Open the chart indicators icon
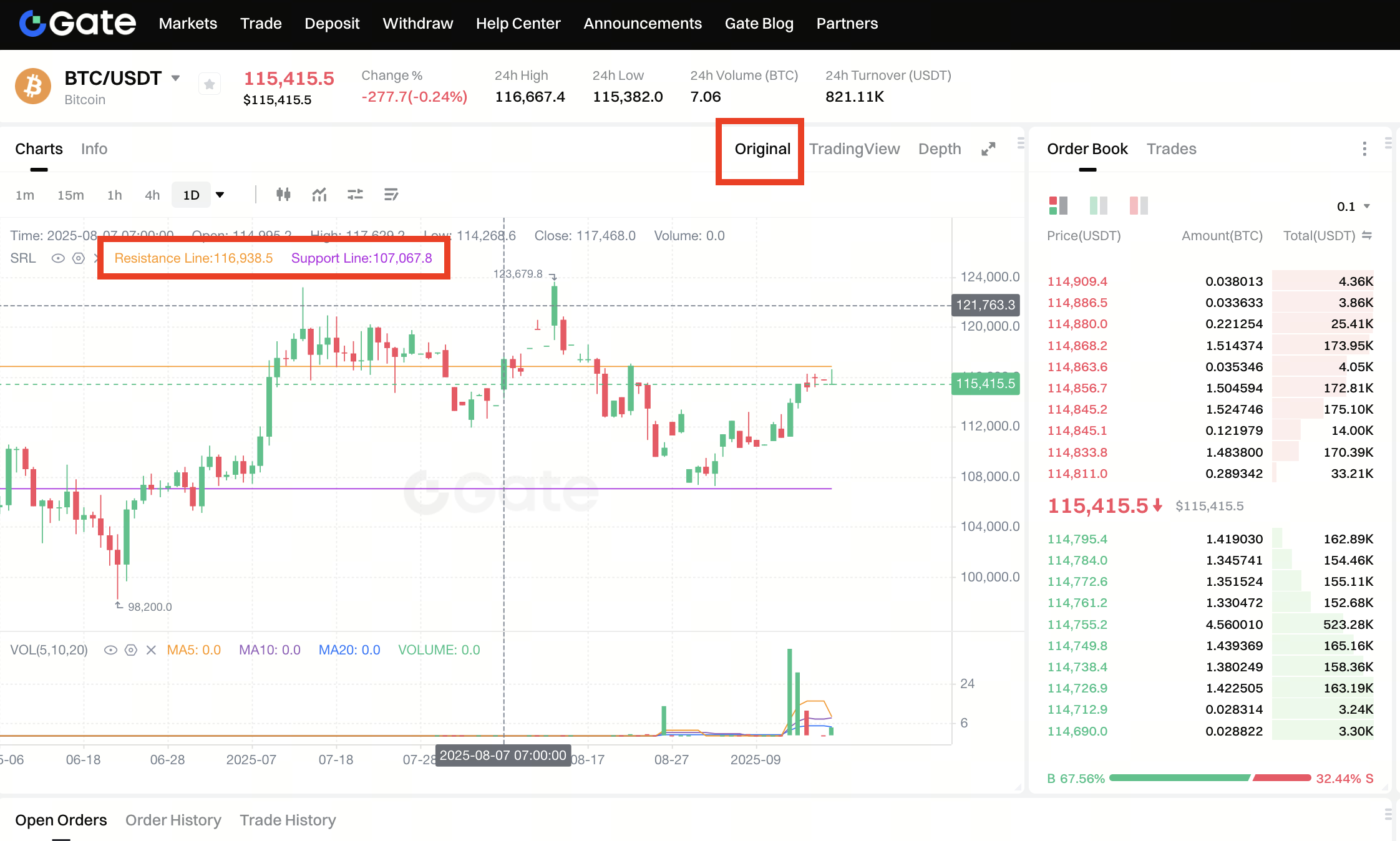 click(x=319, y=195)
